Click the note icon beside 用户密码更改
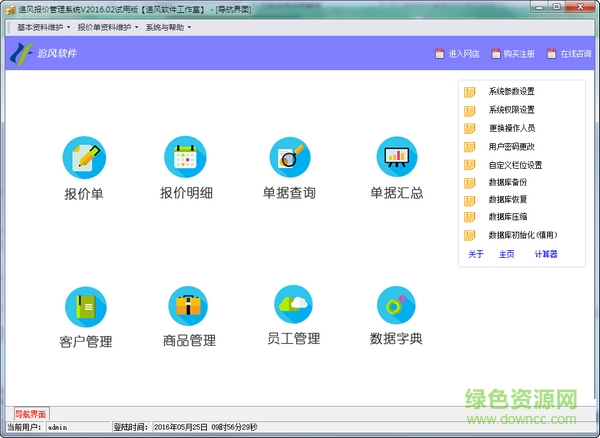 coord(470,147)
